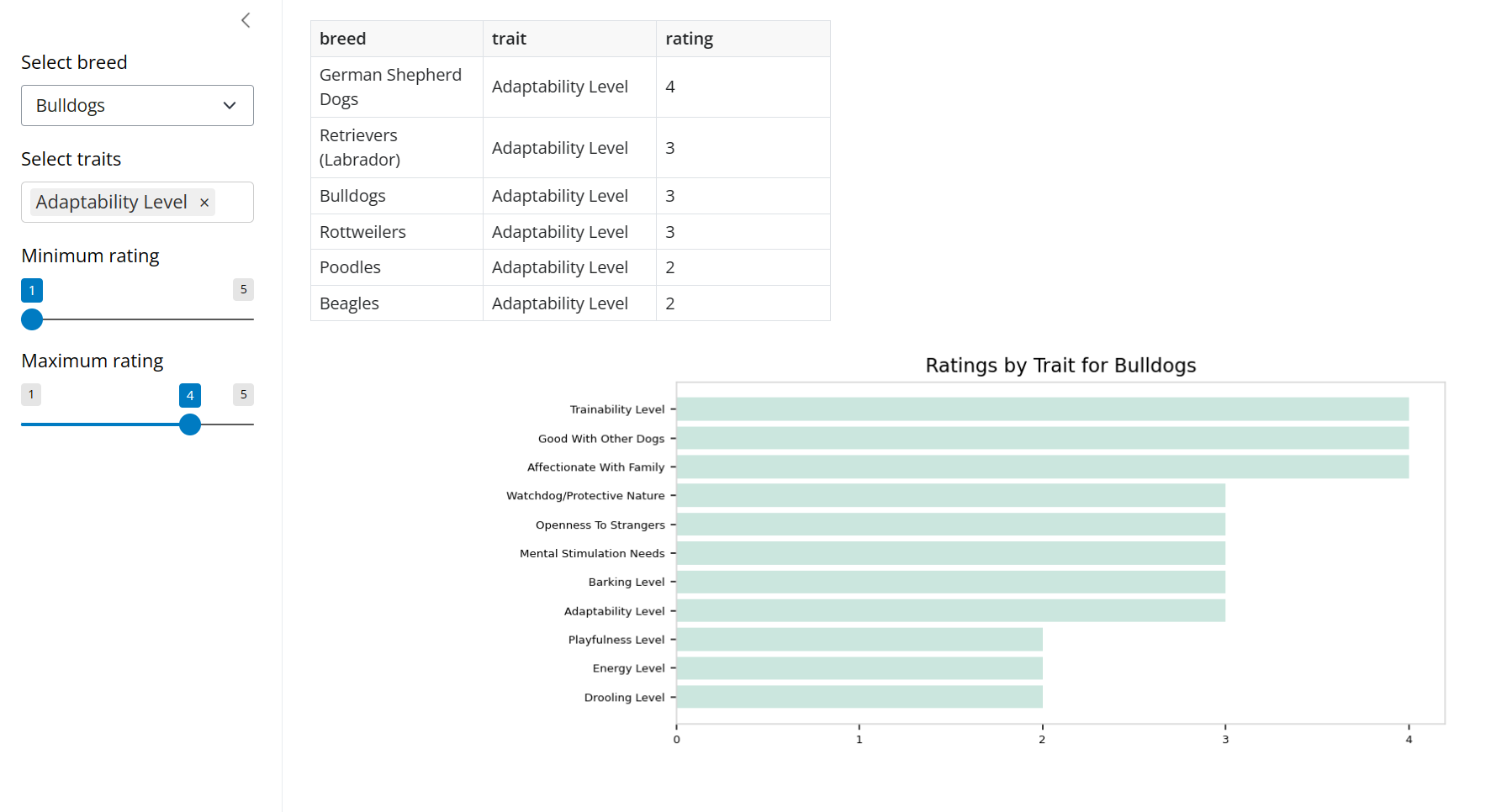Remove the Adaptability Level trait tag
The height and width of the screenshot is (812, 1486).
(204, 203)
